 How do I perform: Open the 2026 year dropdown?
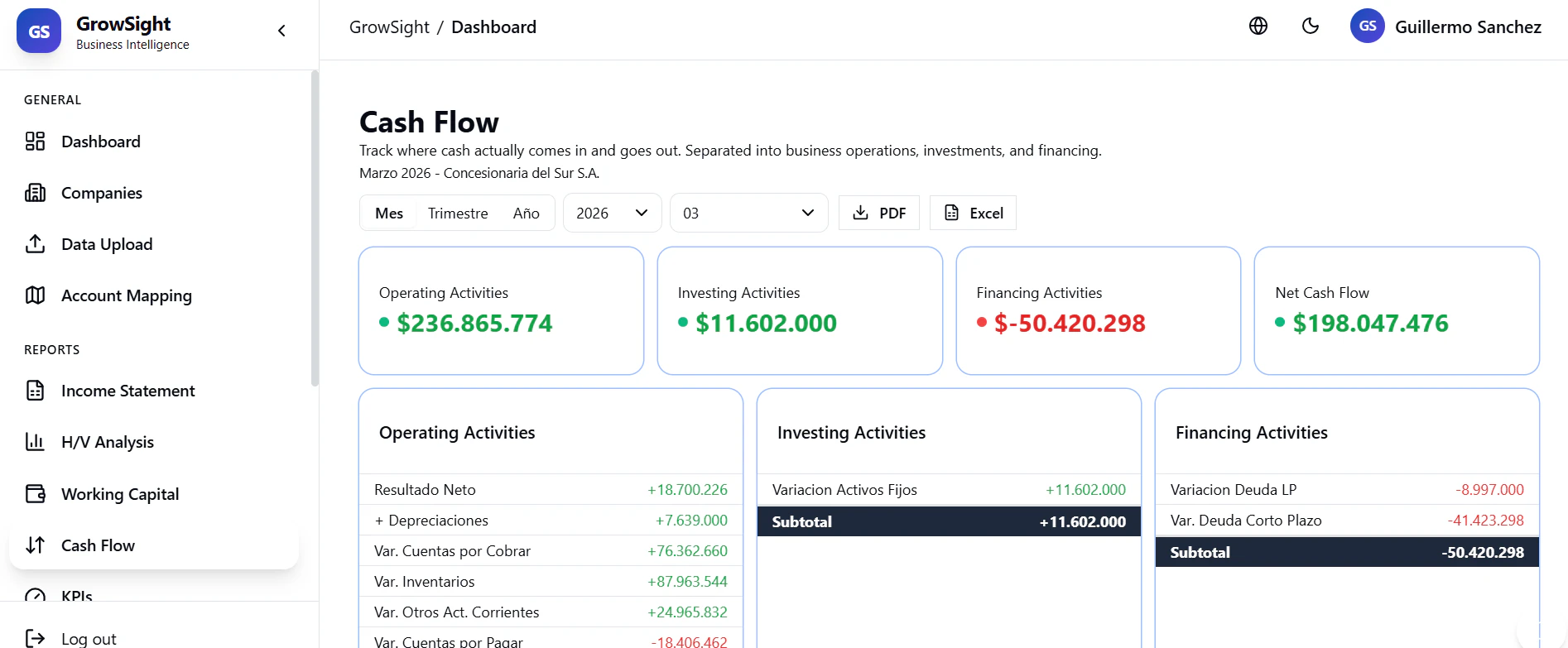tap(613, 213)
